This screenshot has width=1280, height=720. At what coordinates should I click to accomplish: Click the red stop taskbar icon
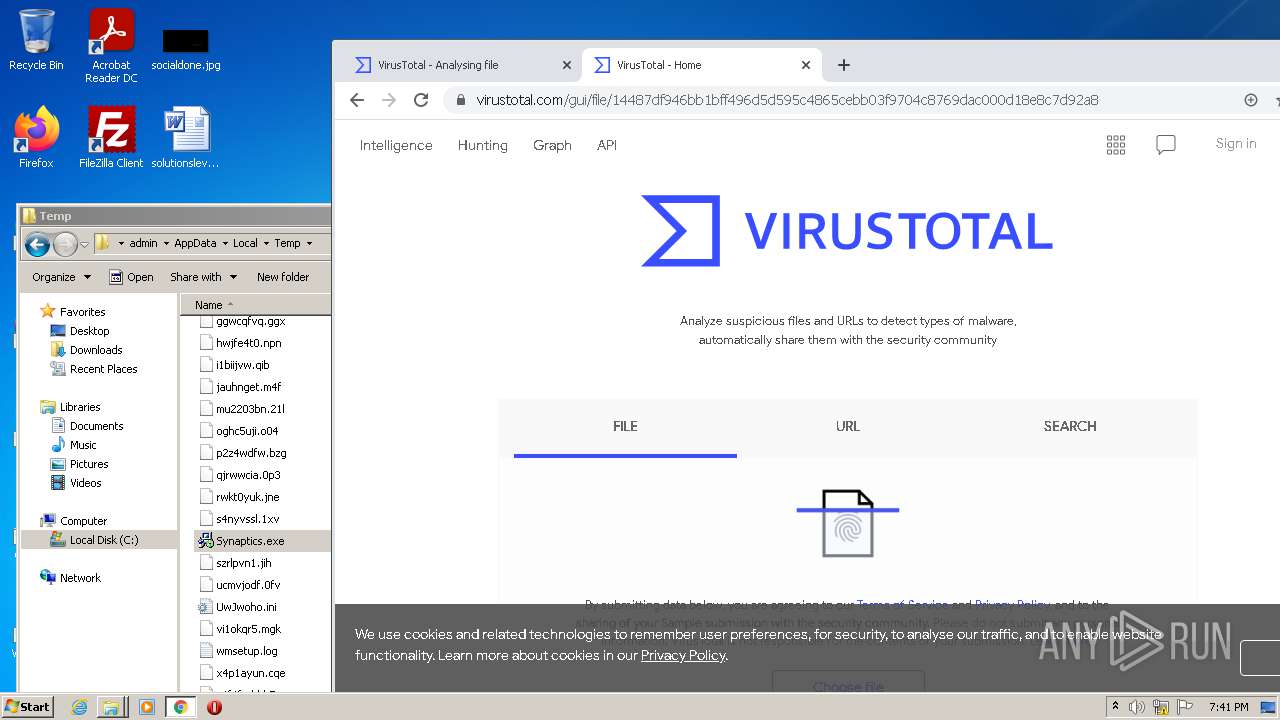coord(214,707)
